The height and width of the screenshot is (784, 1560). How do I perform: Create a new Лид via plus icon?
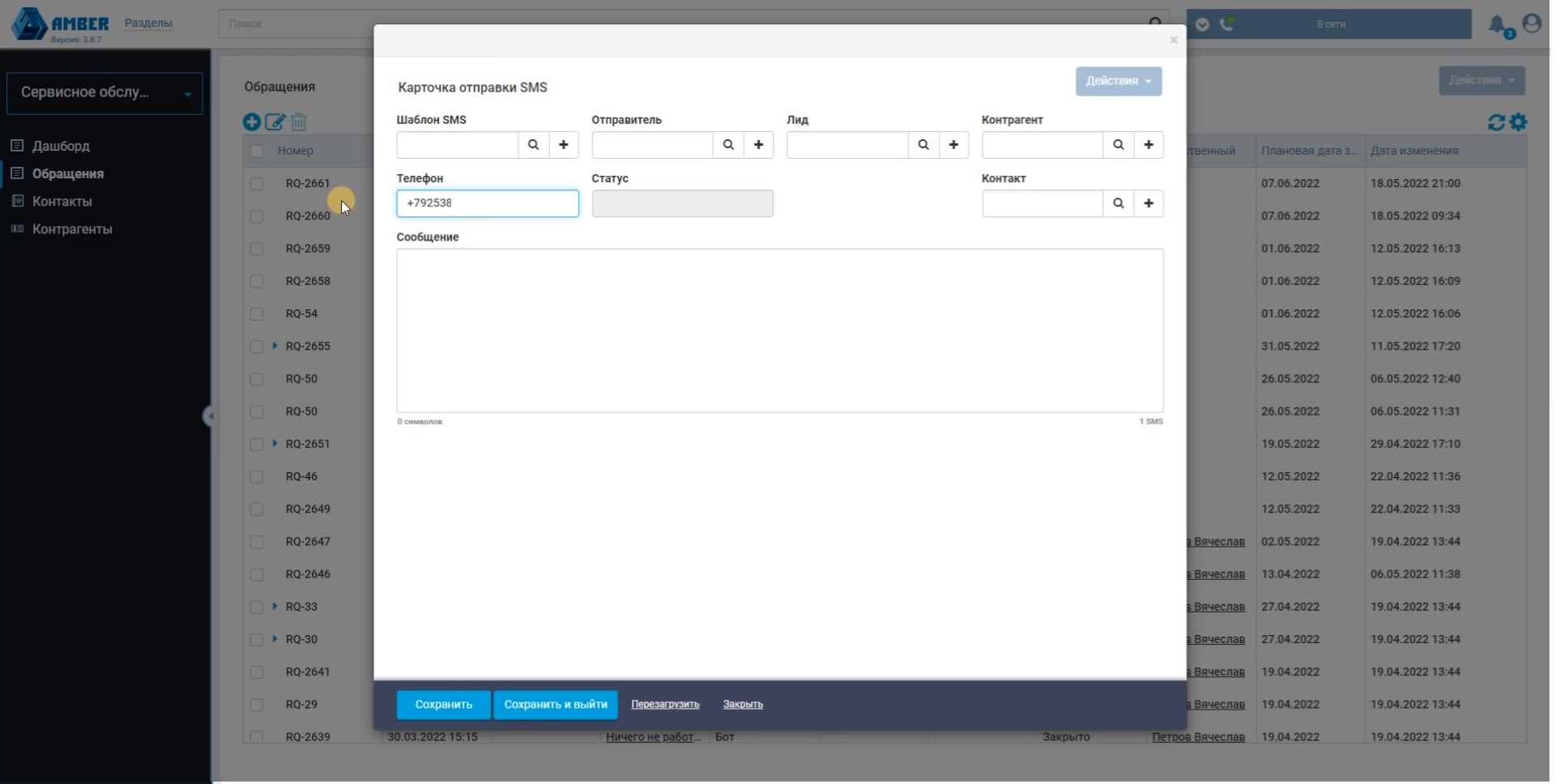click(x=954, y=145)
